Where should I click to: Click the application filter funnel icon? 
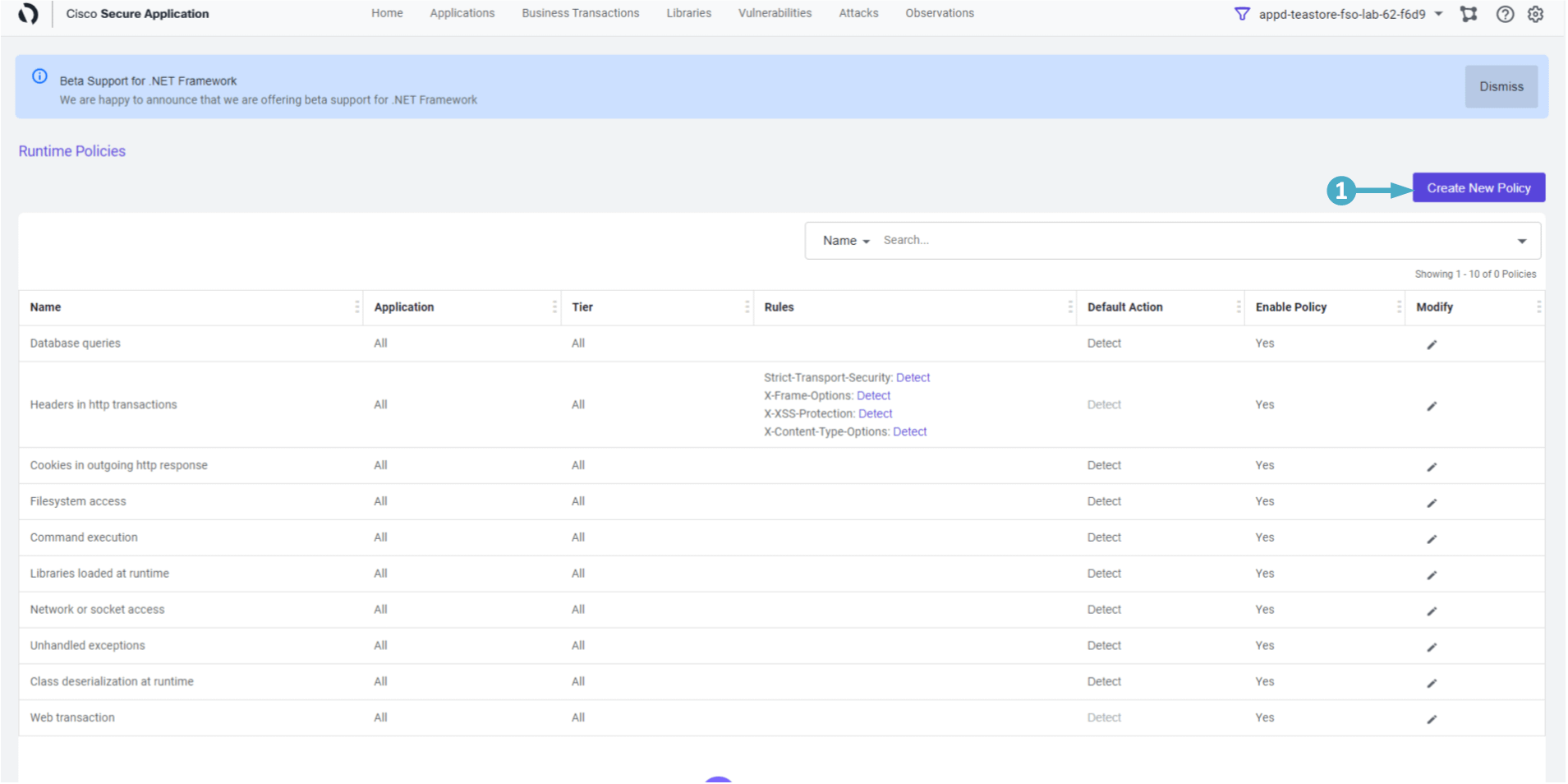(x=1242, y=14)
